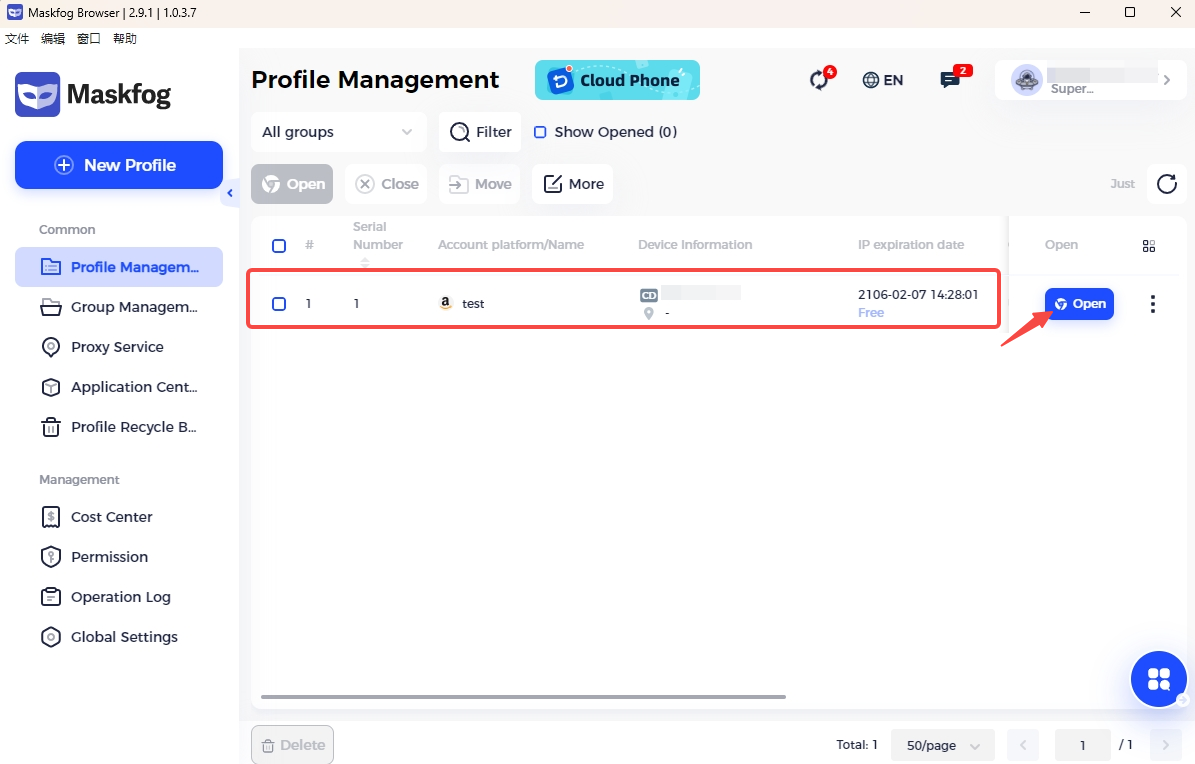Go to the next page arrow
Image resolution: width=1195 pixels, height=764 pixels.
[x=1165, y=745]
